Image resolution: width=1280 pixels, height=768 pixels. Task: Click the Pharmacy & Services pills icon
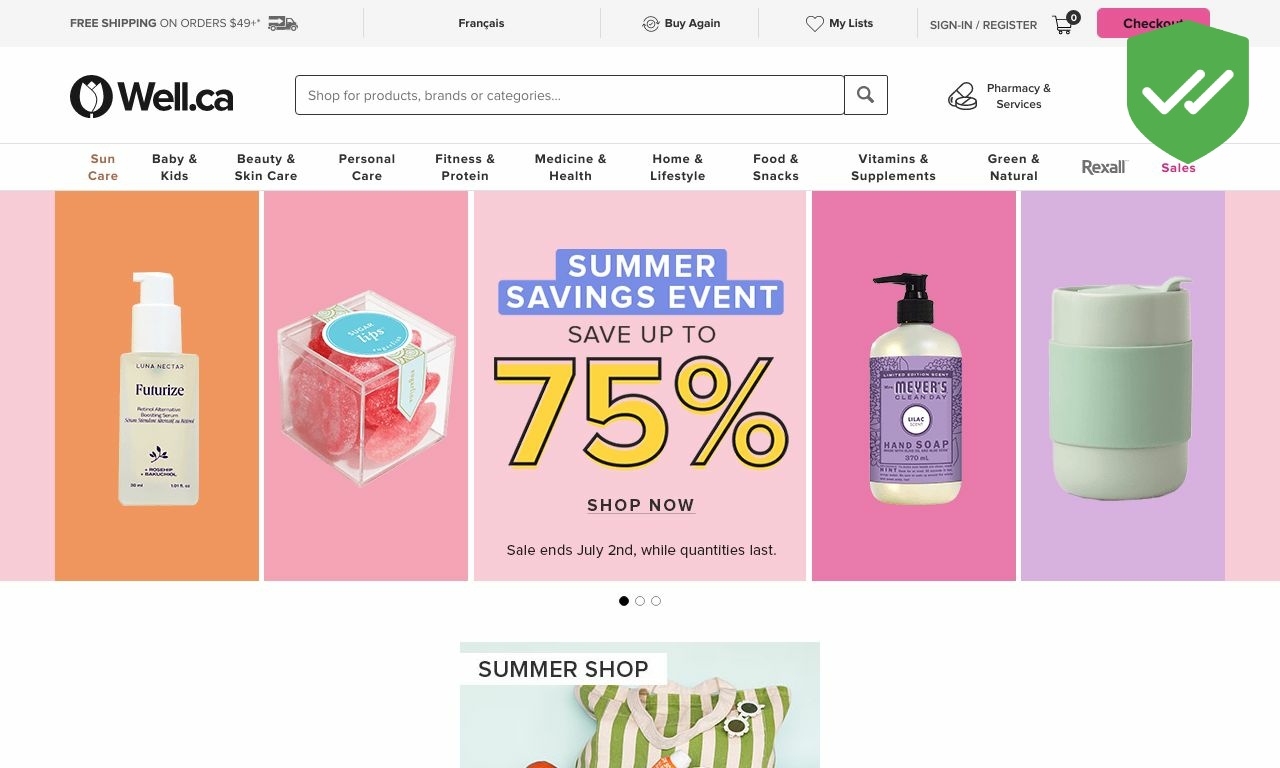click(x=962, y=96)
